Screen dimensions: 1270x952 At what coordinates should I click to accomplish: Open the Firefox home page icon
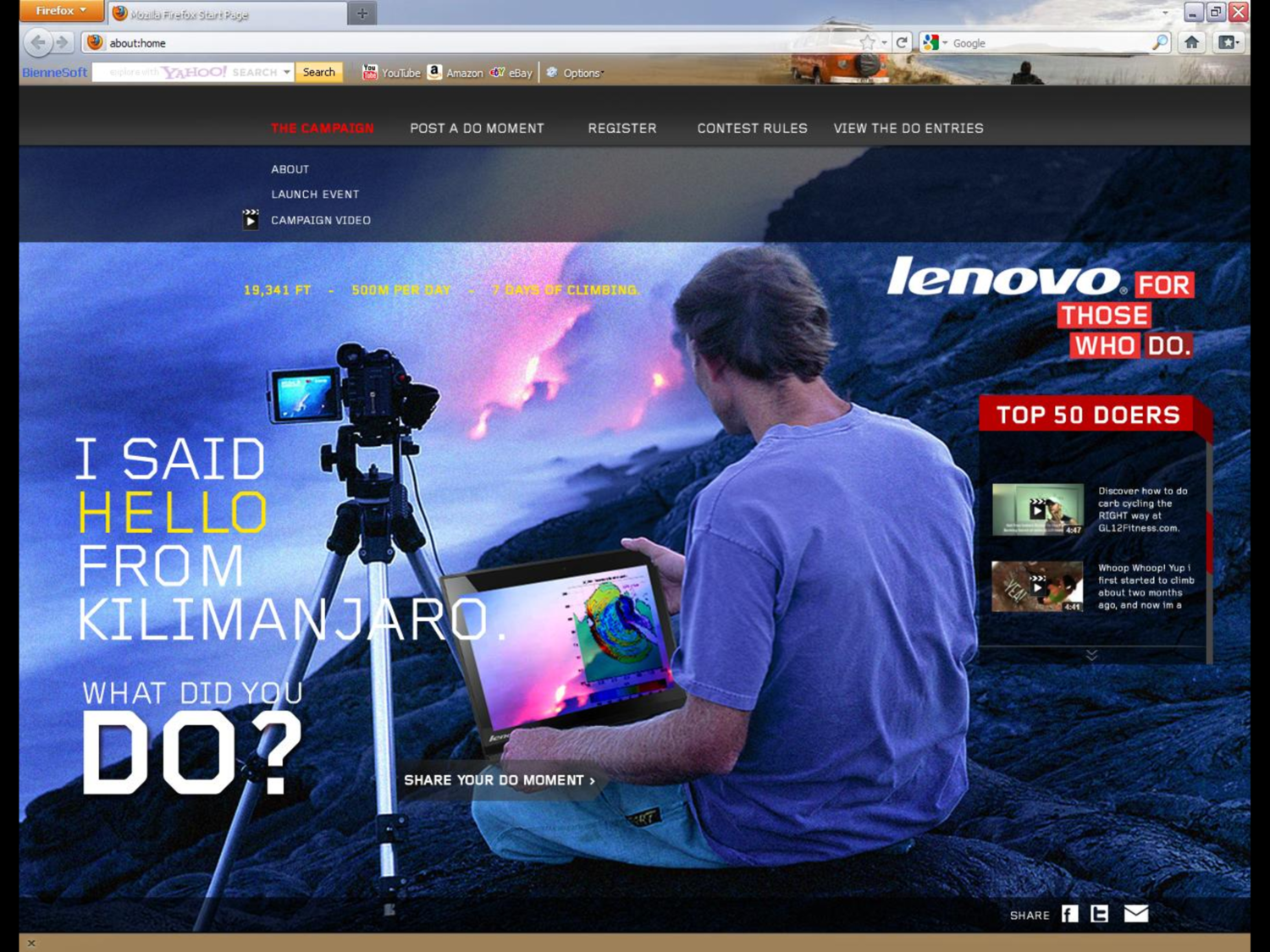coord(1191,42)
